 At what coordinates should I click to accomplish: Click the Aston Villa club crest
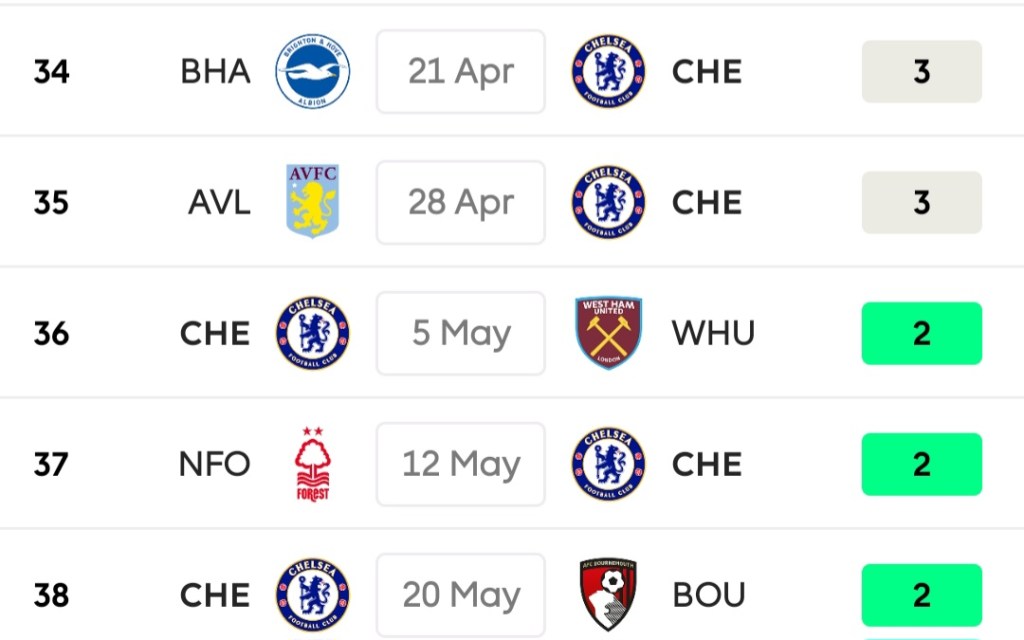click(313, 202)
